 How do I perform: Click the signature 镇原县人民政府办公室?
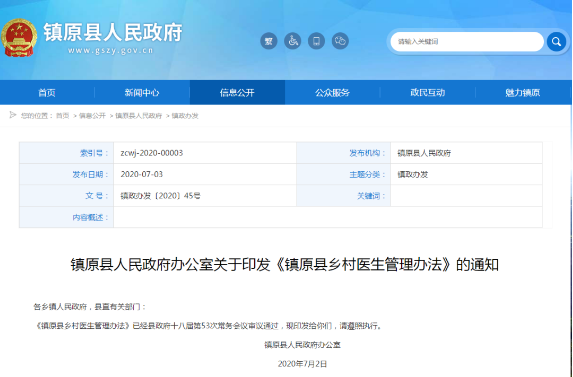click(x=303, y=344)
